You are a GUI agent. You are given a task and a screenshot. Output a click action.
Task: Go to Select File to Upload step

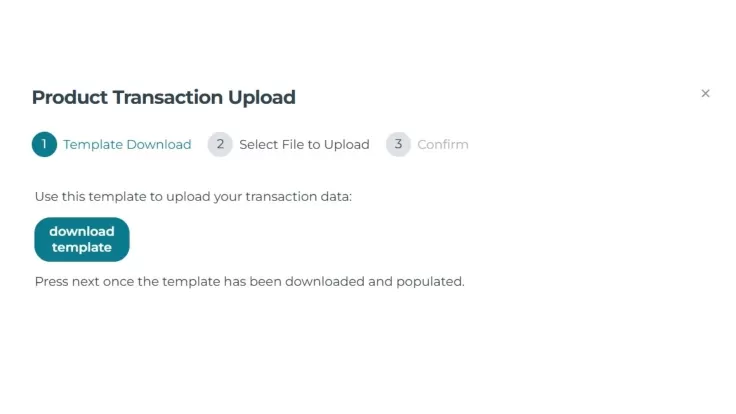click(304, 145)
